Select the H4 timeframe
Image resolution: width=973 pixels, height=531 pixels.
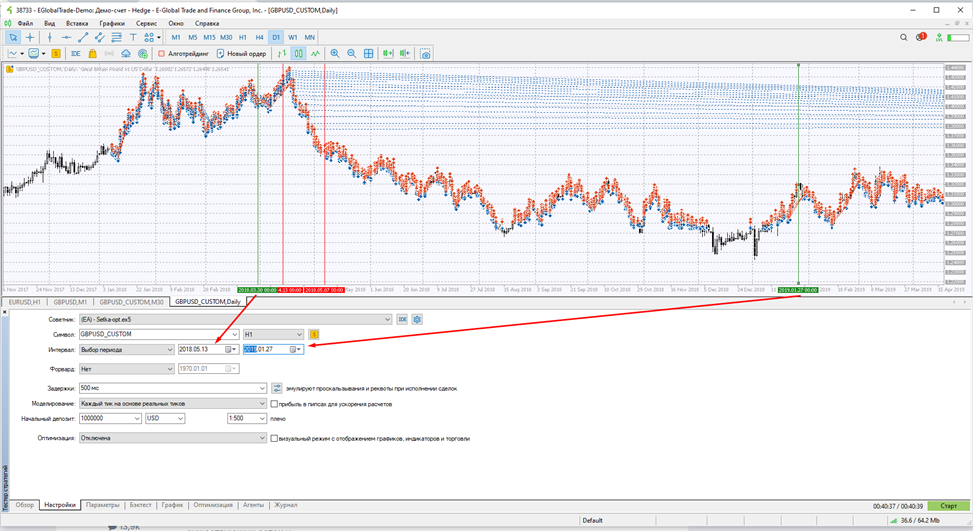pyautogui.click(x=259, y=37)
